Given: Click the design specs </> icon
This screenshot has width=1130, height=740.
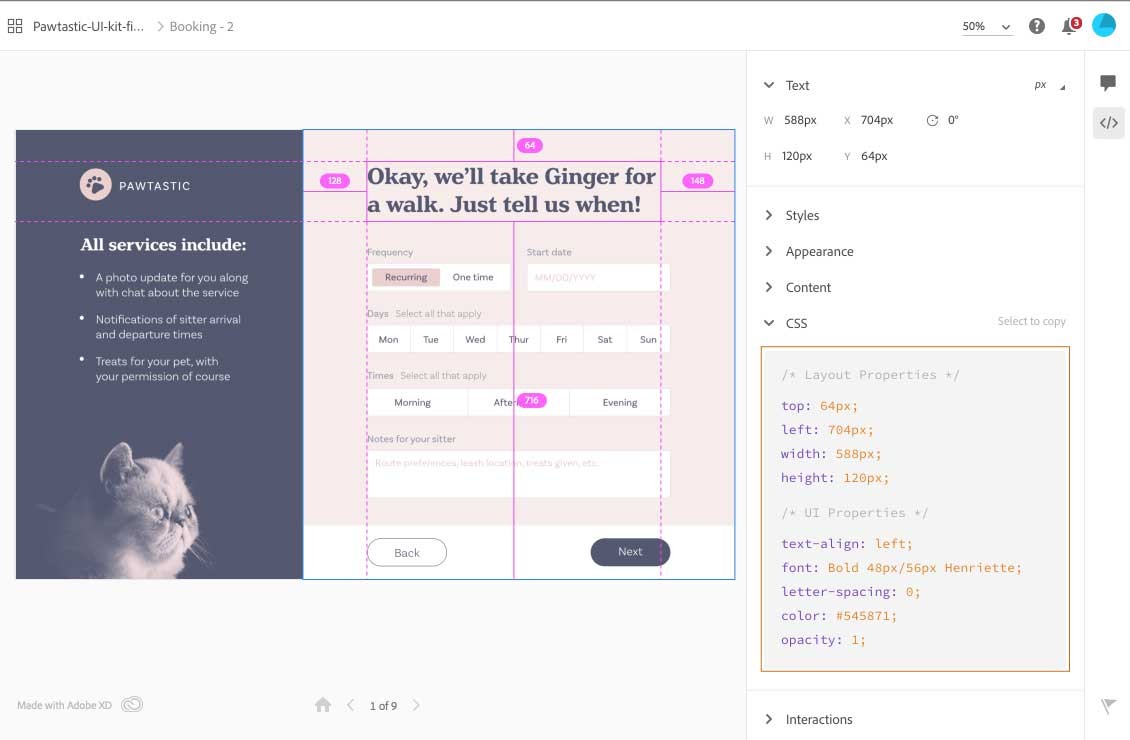Looking at the screenshot, I should tap(1108, 122).
